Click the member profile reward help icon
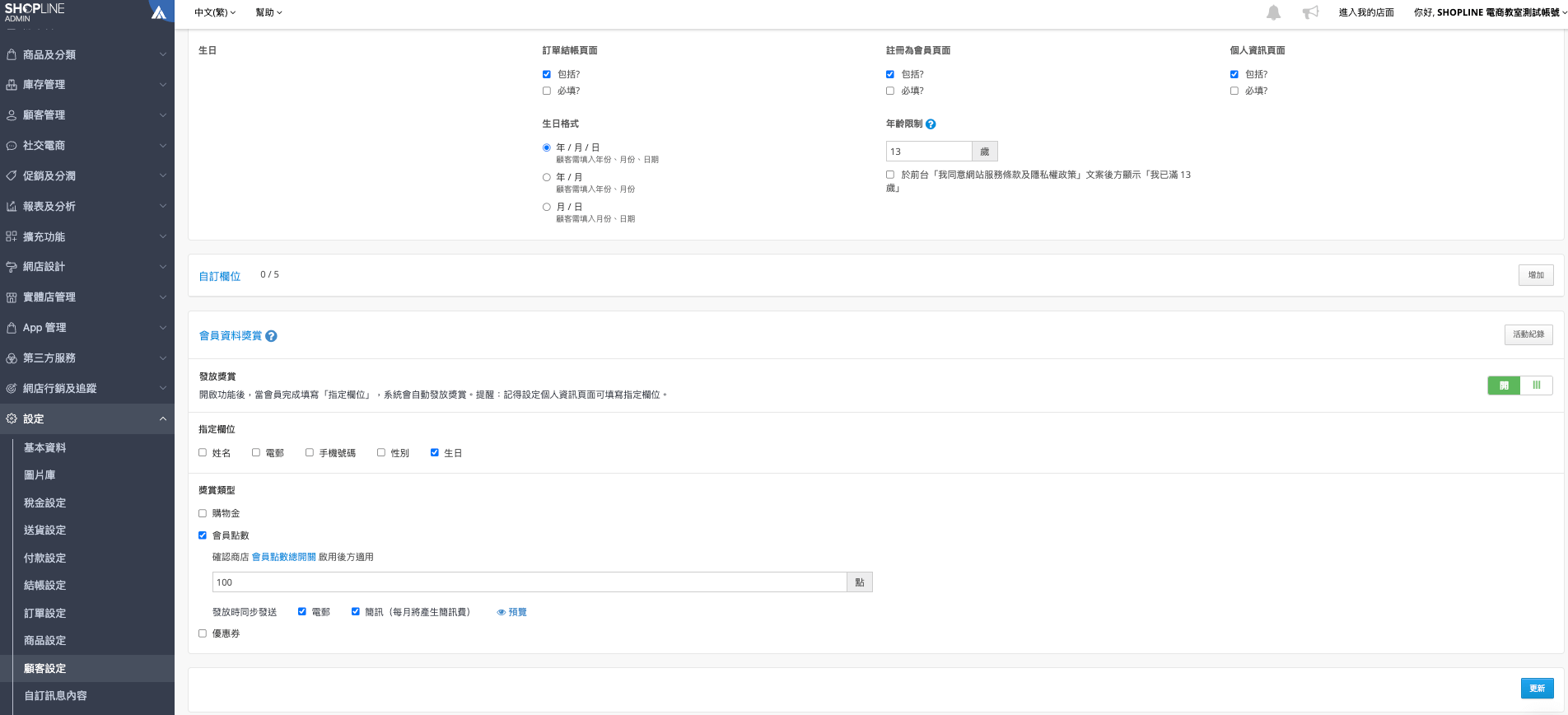1568x715 pixels. click(271, 336)
